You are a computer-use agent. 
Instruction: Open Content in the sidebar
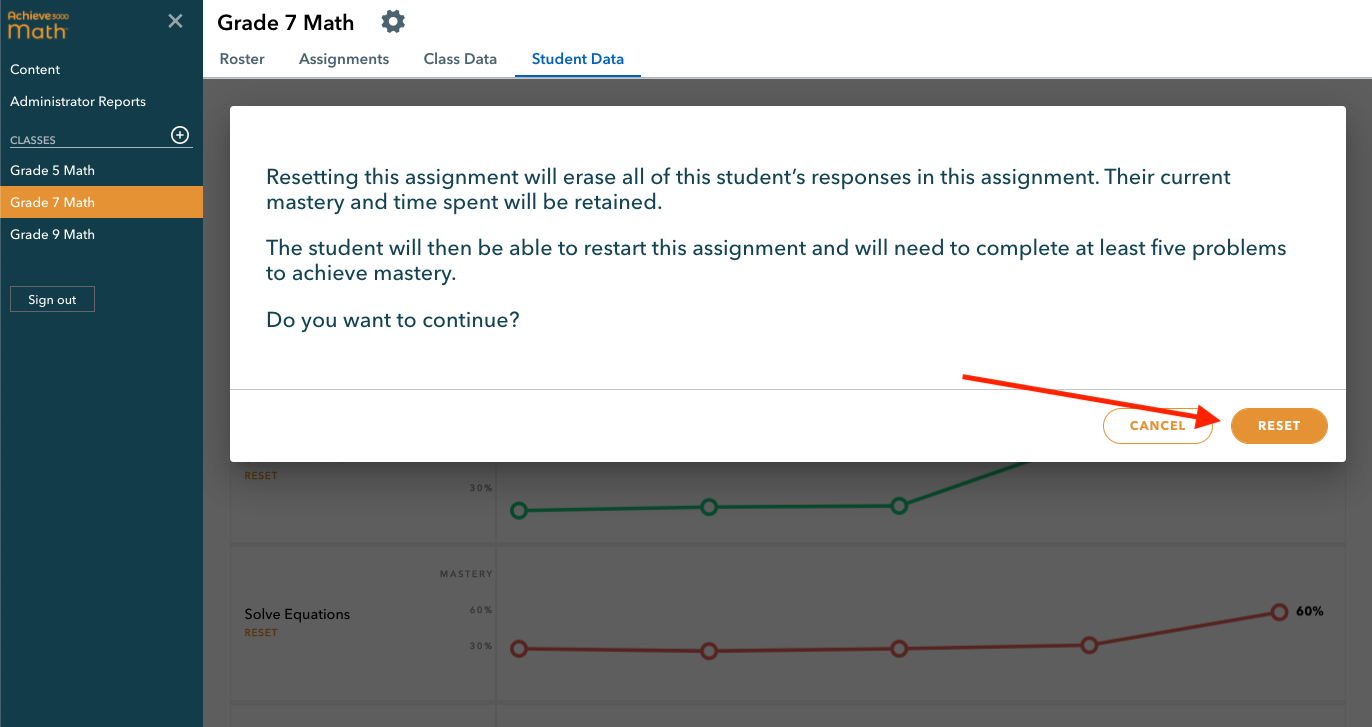tap(35, 69)
